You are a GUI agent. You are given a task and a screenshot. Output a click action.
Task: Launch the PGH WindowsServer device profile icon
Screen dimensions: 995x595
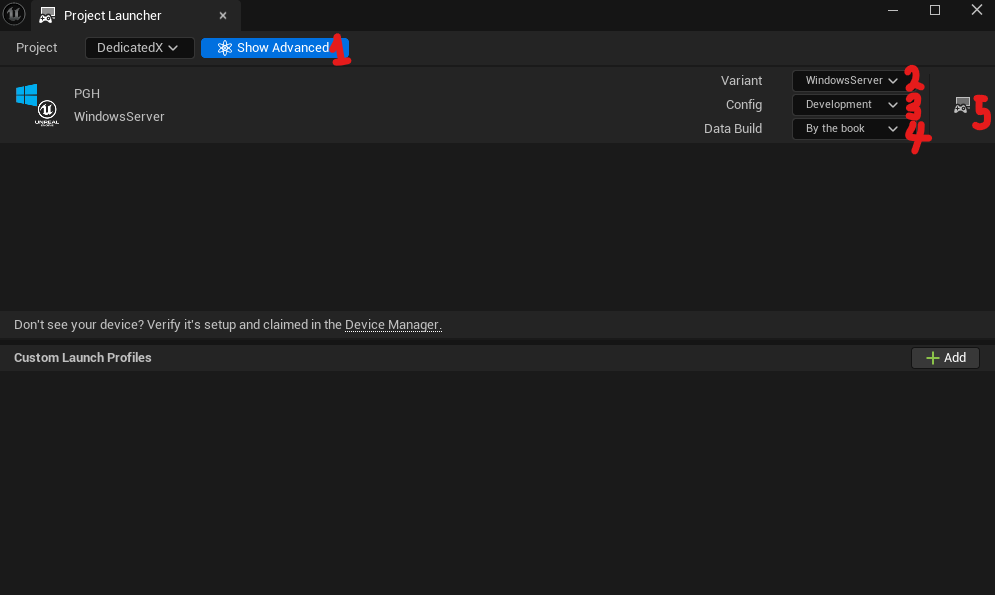pos(962,105)
